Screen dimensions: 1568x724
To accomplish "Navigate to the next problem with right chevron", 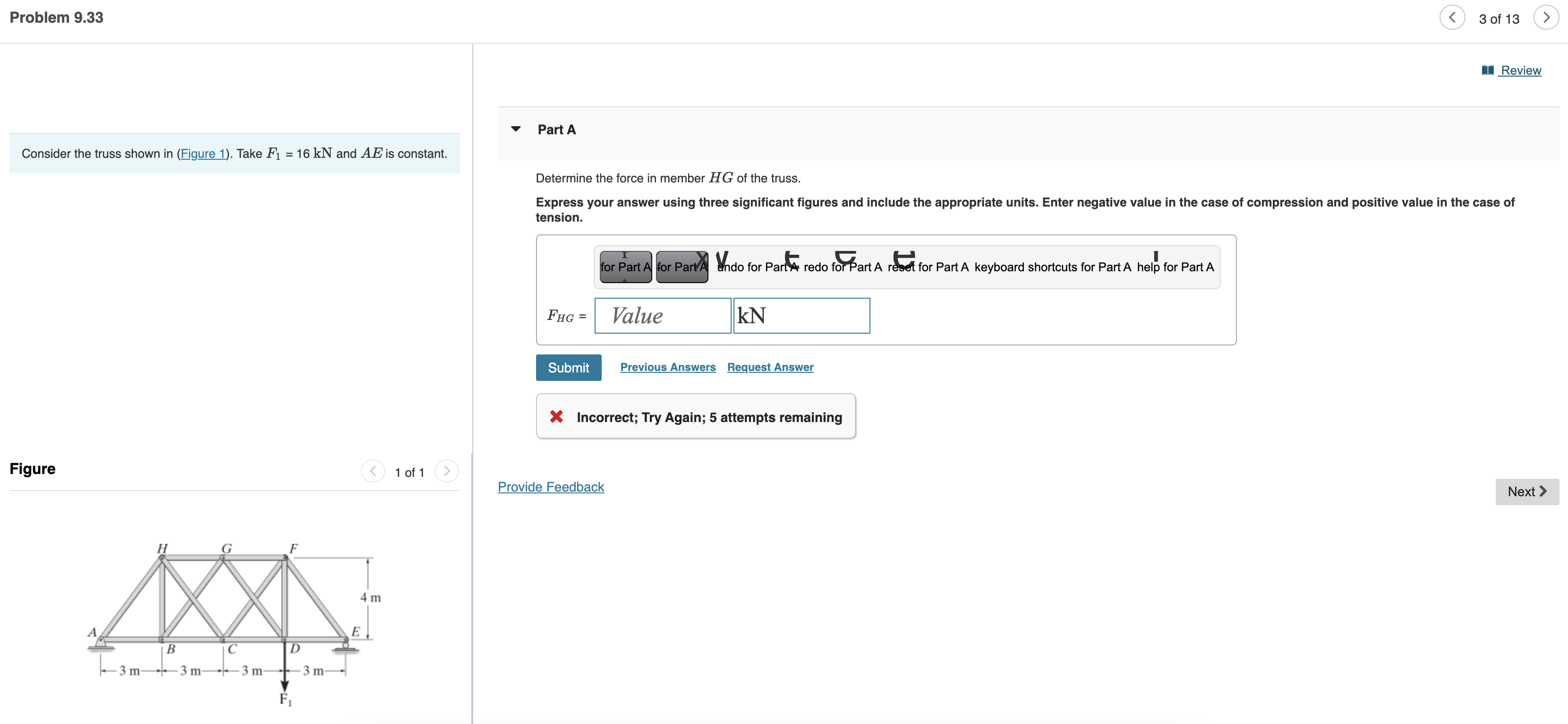I will [x=1546, y=17].
